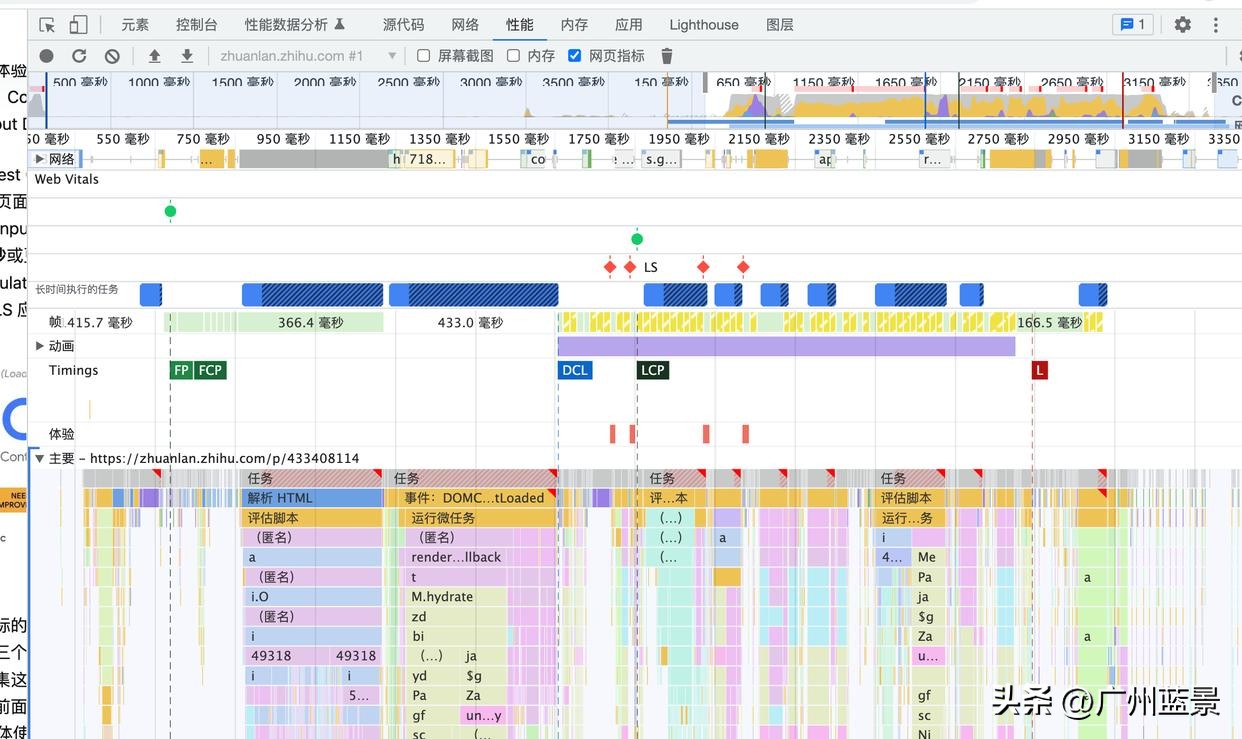The width and height of the screenshot is (1242, 739).
Task: Open DevTools settings with the gear icon
Action: 1182,24
